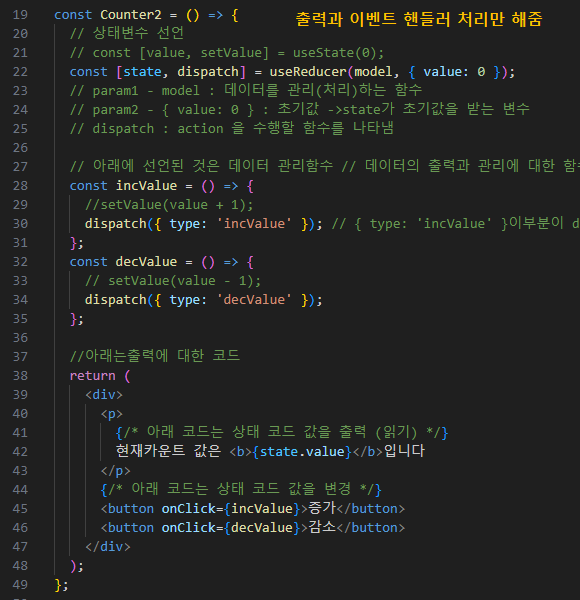Click the commented setValue(value + 1) line
The width and height of the screenshot is (580, 600).
click(169, 205)
